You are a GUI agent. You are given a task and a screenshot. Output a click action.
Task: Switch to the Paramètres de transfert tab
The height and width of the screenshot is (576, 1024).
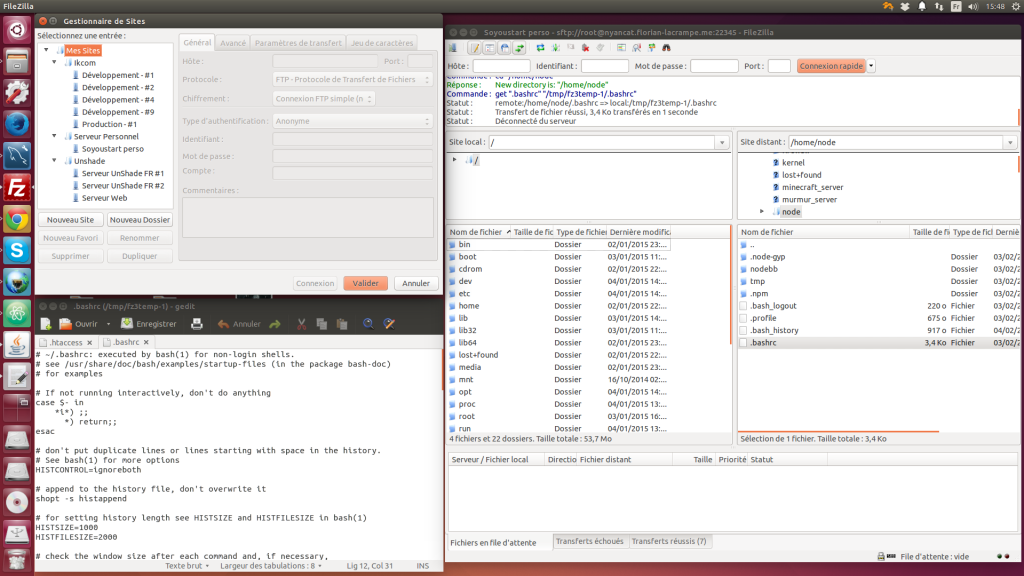pos(298,43)
